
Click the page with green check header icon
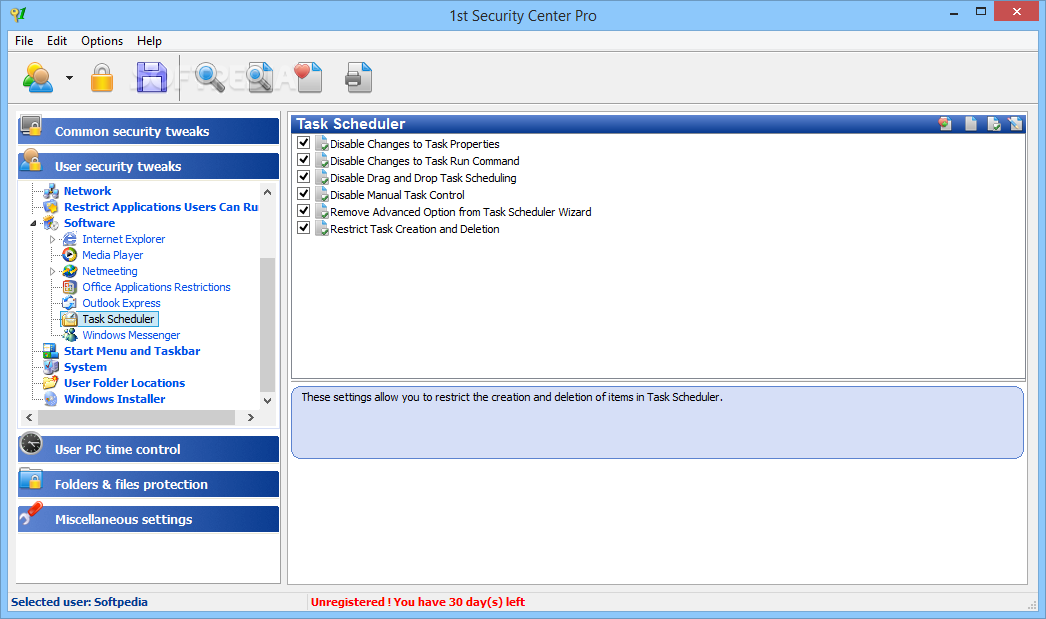994,123
